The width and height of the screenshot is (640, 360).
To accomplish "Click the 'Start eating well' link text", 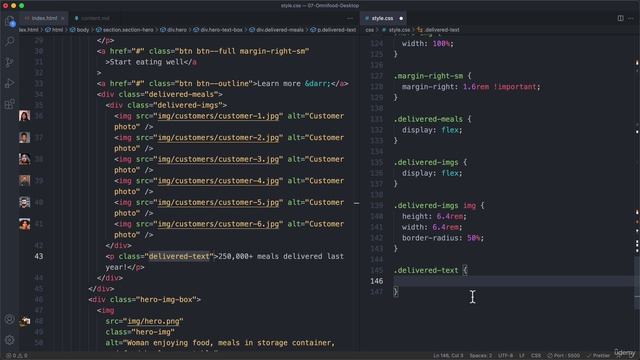I will coord(147,62).
